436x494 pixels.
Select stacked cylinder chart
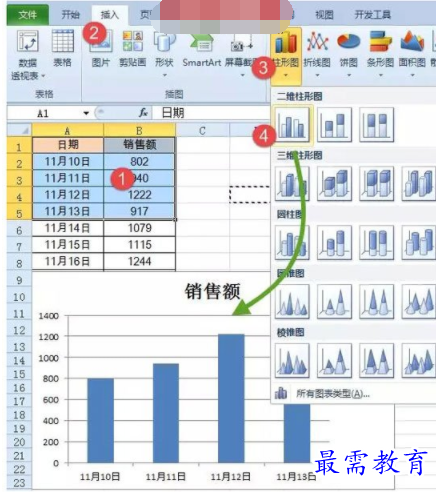pyautogui.click(x=335, y=243)
